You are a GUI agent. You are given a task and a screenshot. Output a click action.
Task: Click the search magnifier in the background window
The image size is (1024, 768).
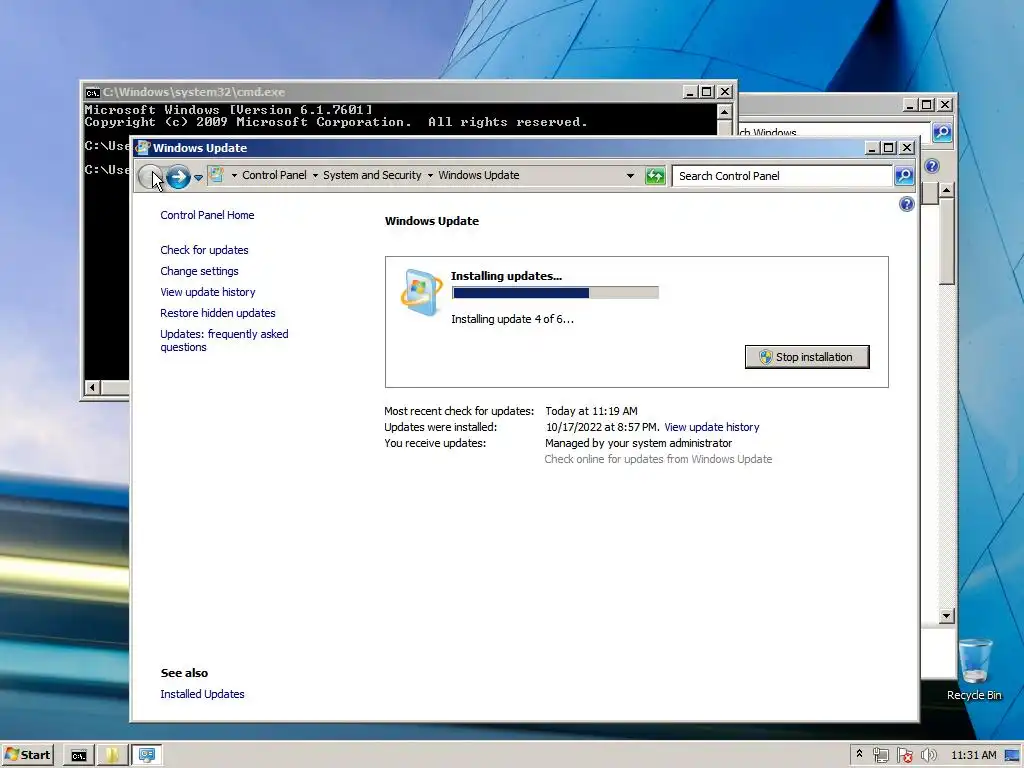pos(942,133)
